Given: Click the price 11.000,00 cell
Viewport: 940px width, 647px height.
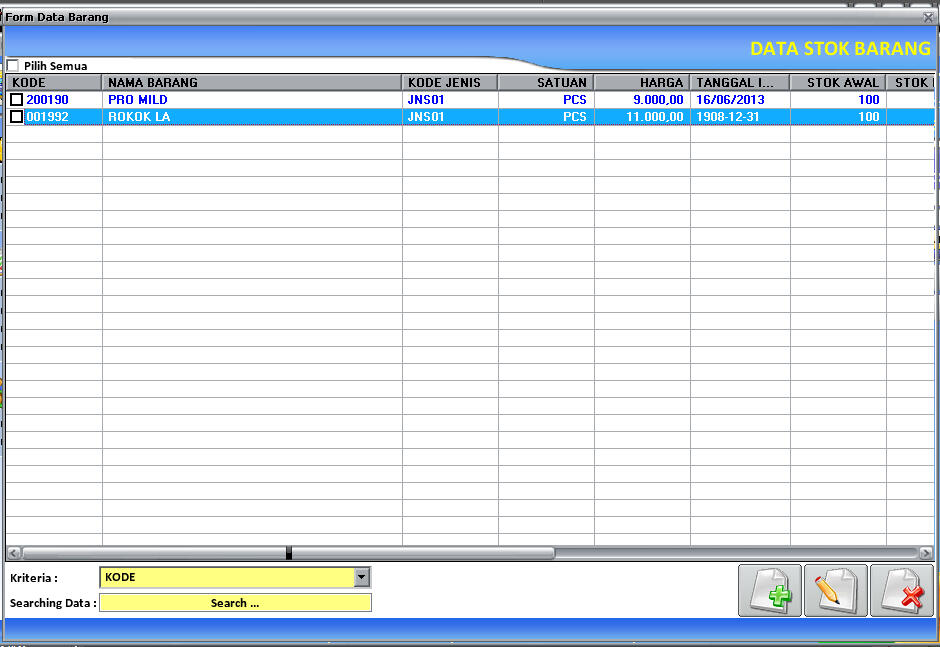Looking at the screenshot, I should pos(642,116).
